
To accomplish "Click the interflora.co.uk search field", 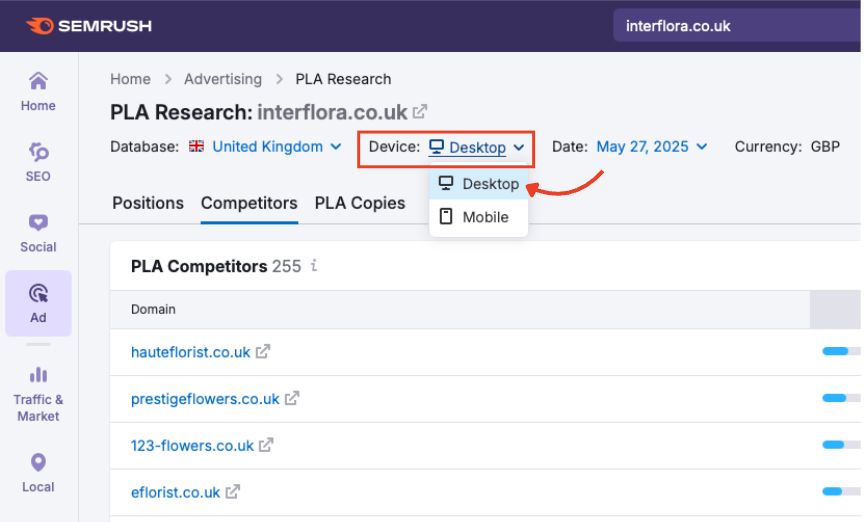I will pos(735,26).
